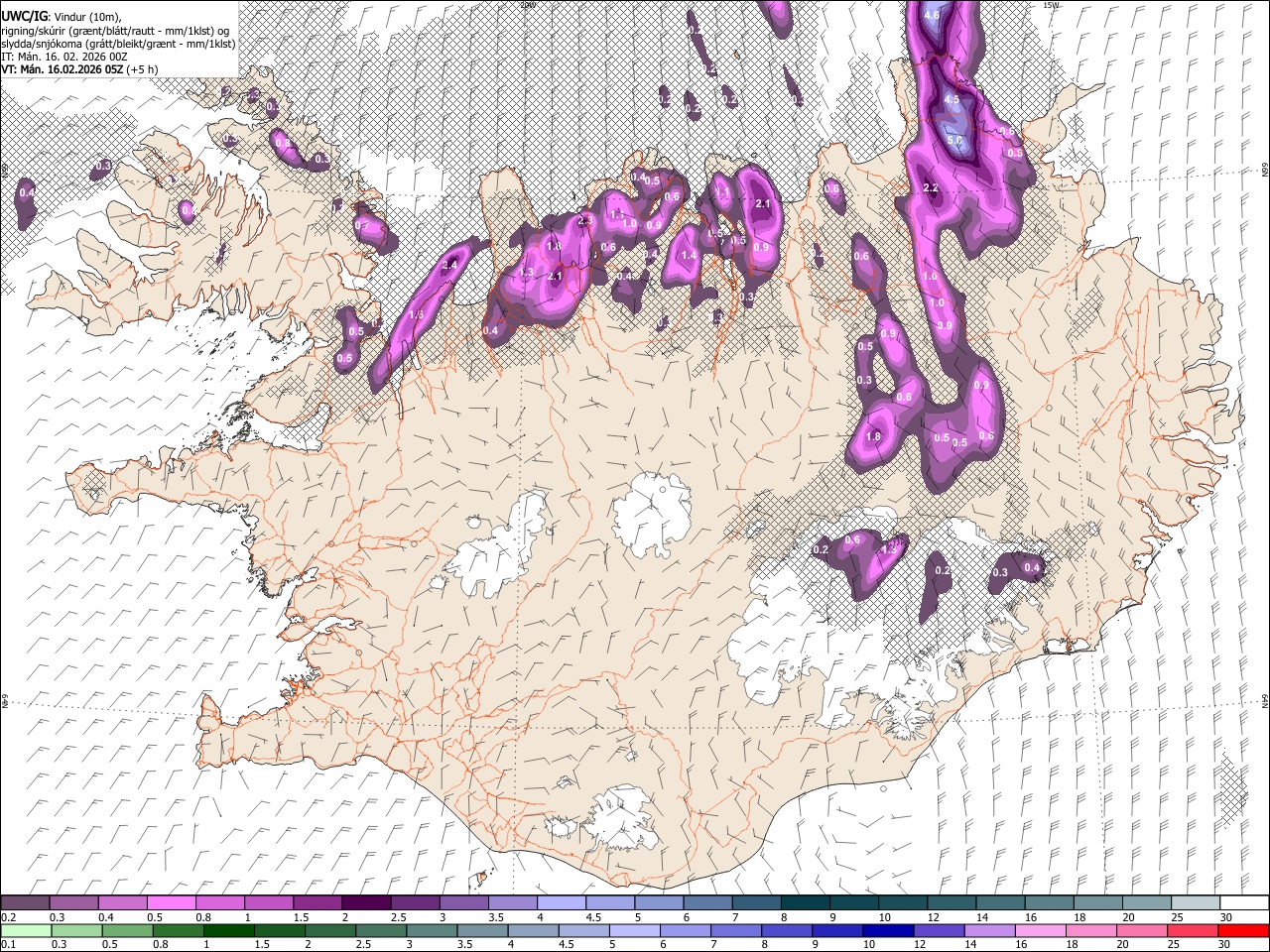The height and width of the screenshot is (952, 1270).
Task: Click the bright red 30 swatch ending lower legend
Action: [1242, 930]
